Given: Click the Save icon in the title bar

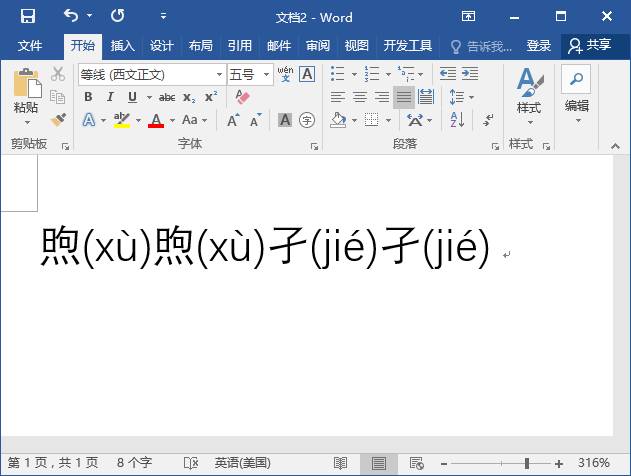Looking at the screenshot, I should pyautogui.click(x=27, y=16).
